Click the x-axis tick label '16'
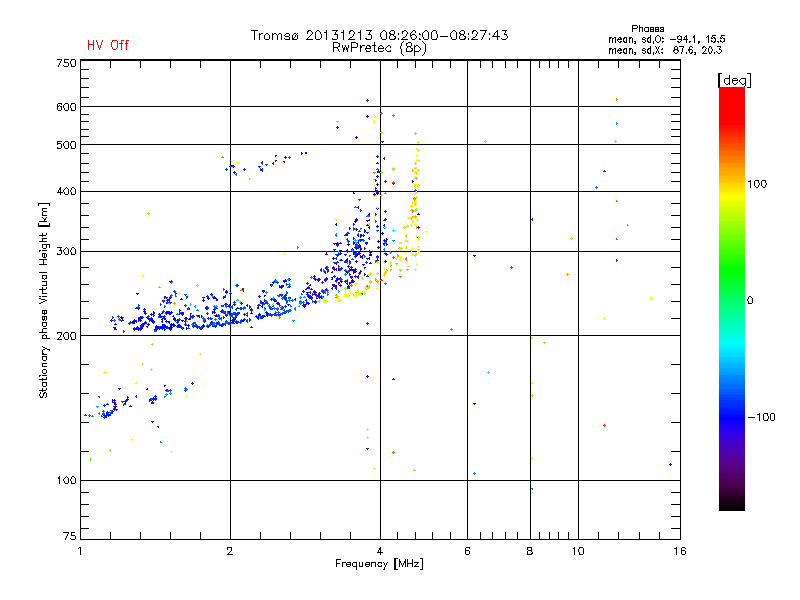This screenshot has height=600, width=800. click(x=680, y=551)
